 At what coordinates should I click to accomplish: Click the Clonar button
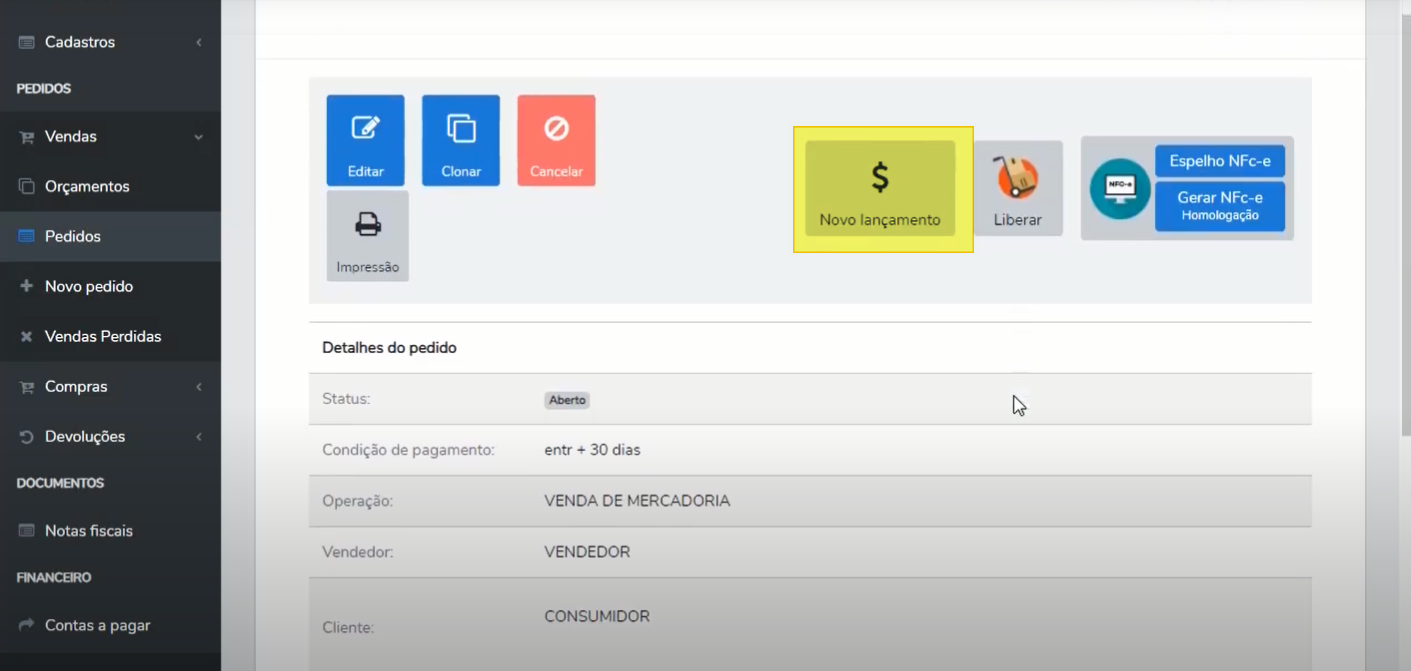tap(461, 140)
